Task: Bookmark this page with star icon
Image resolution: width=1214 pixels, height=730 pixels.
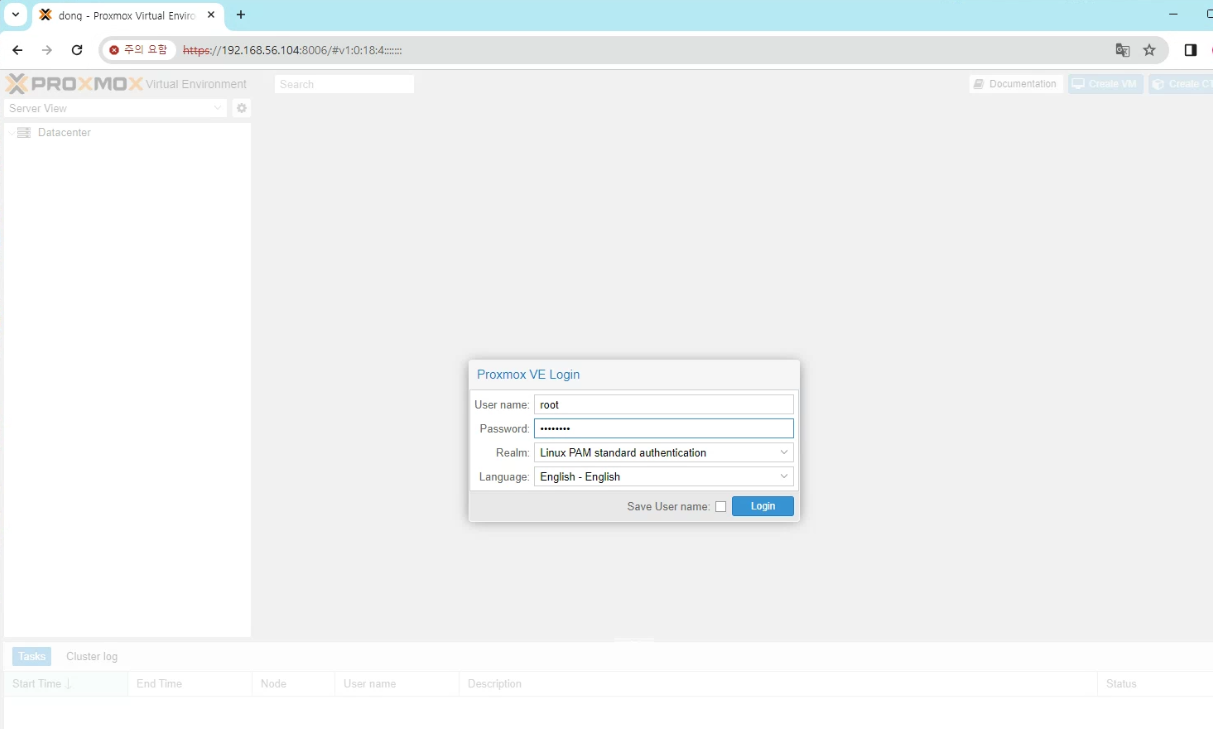Action: coord(1150,50)
